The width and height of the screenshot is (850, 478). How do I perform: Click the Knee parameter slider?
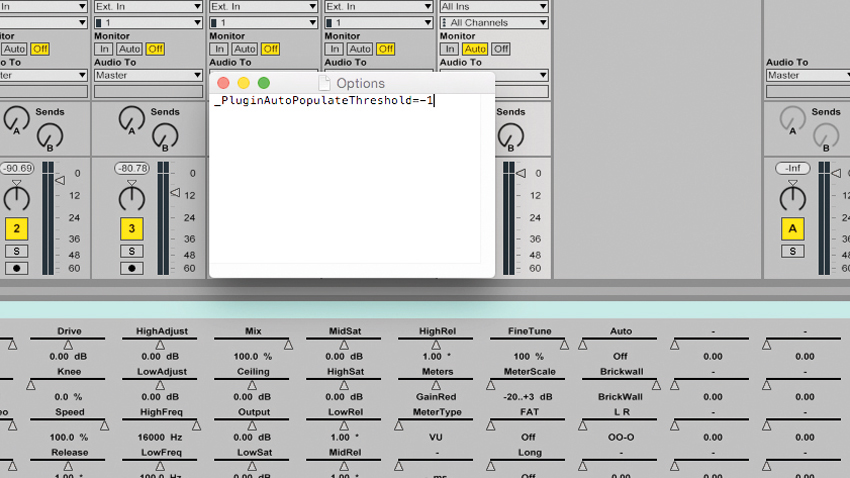click(x=68, y=384)
